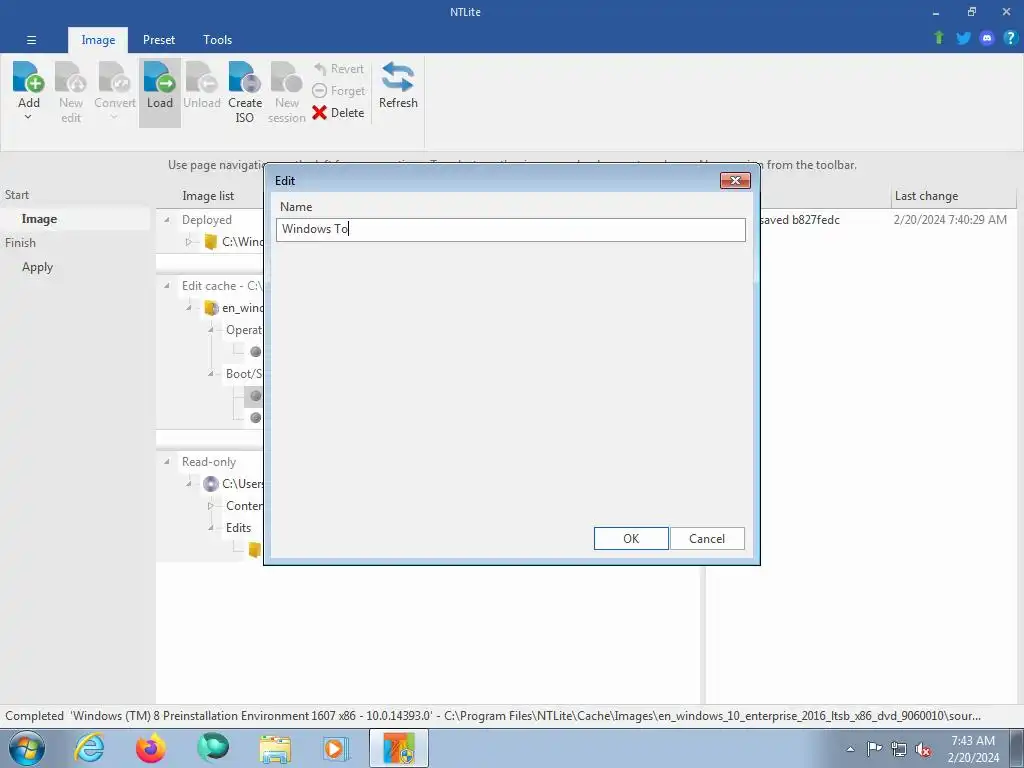
Task: Click the Refresh toolbar icon
Action: [x=398, y=77]
